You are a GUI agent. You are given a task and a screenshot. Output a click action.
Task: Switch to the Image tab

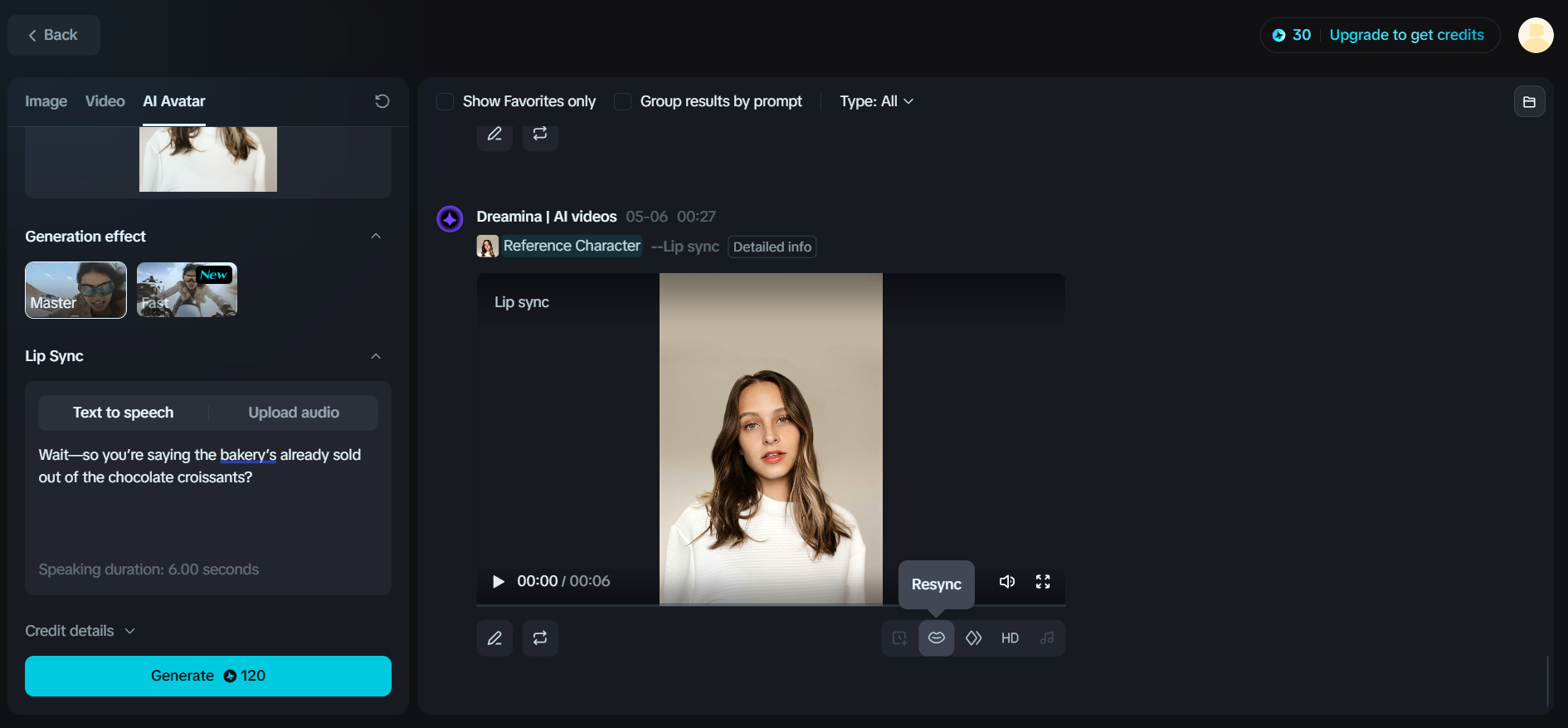46,101
